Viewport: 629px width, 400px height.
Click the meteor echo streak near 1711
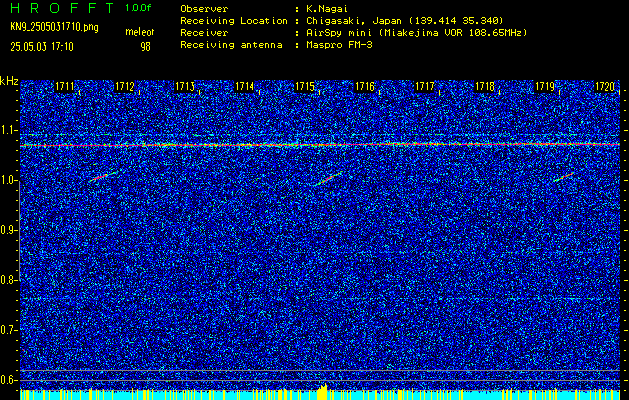pos(102,177)
